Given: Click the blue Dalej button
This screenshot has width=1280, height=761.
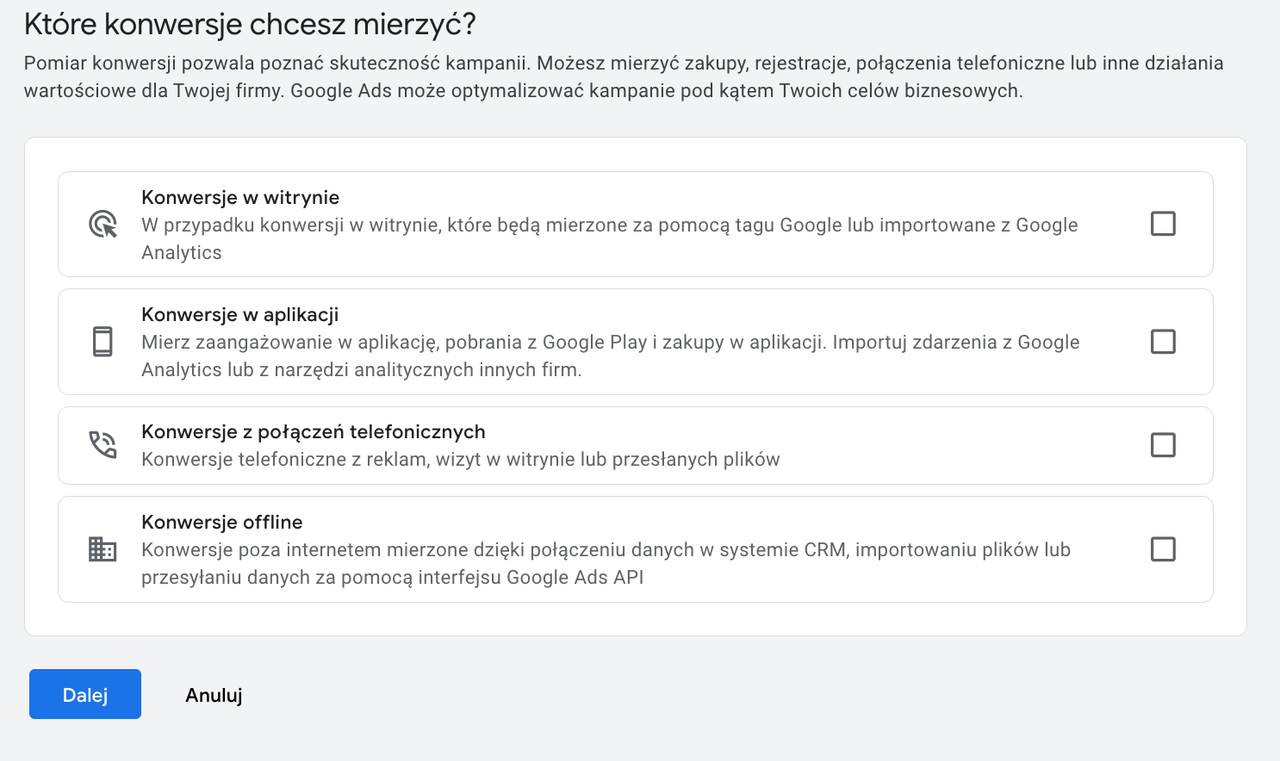Looking at the screenshot, I should (85, 694).
